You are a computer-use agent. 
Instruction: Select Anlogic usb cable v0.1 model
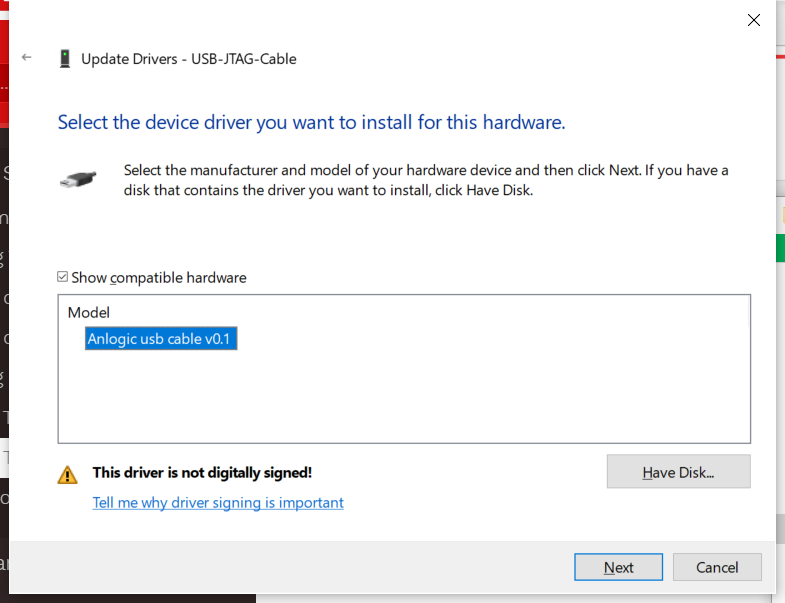coord(161,339)
